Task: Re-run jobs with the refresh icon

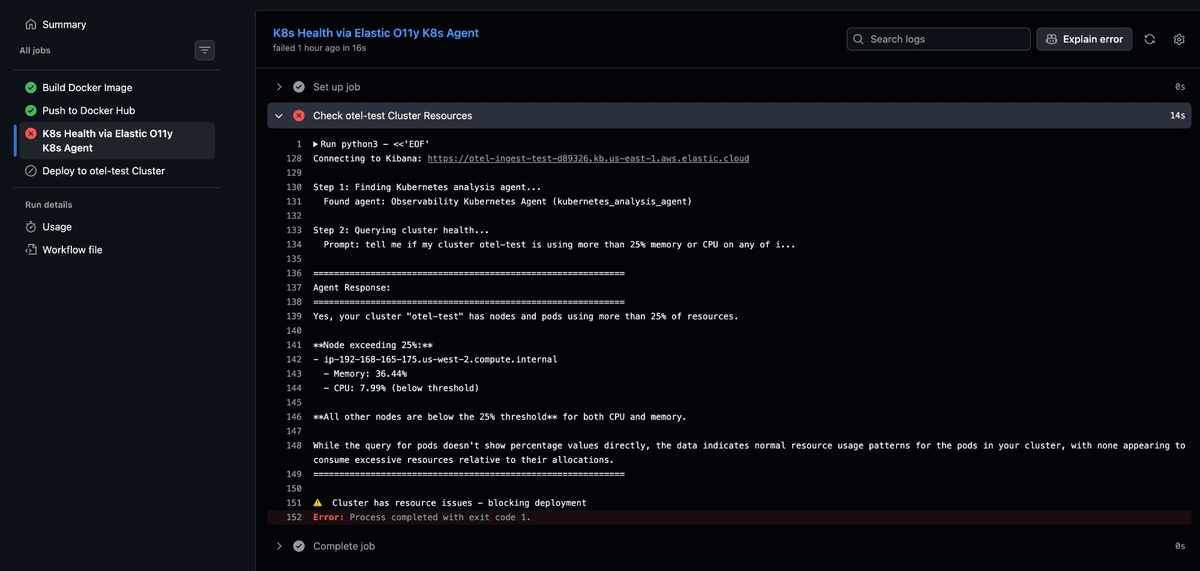Action: [1150, 39]
